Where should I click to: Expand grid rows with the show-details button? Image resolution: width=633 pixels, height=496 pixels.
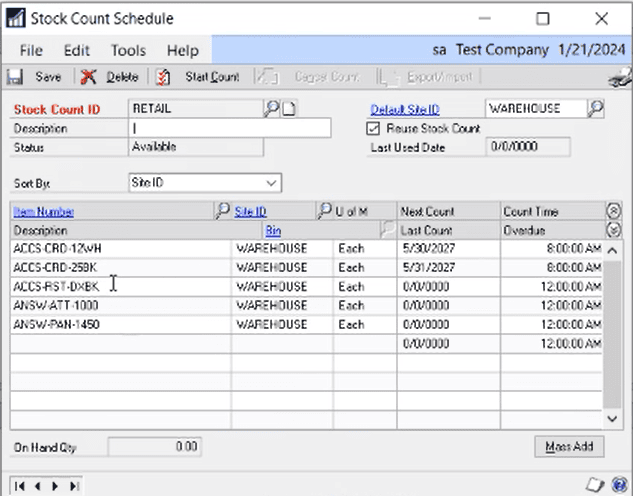[613, 230]
